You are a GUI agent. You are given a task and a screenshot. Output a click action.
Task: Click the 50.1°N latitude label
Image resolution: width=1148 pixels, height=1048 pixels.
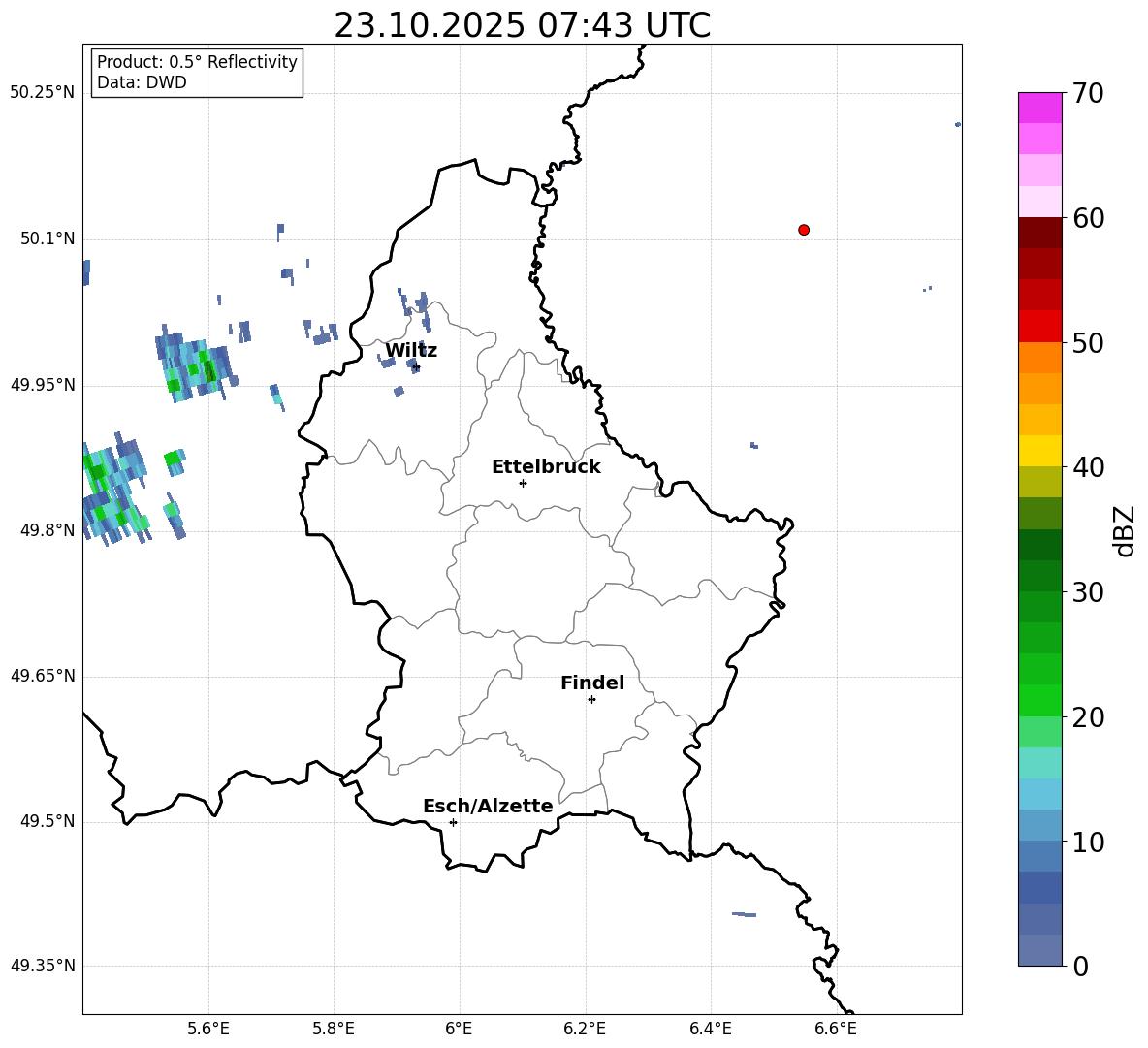tap(48, 238)
